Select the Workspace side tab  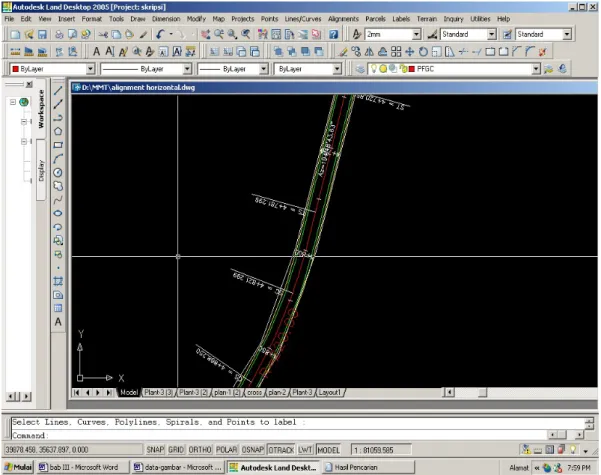tap(41, 109)
